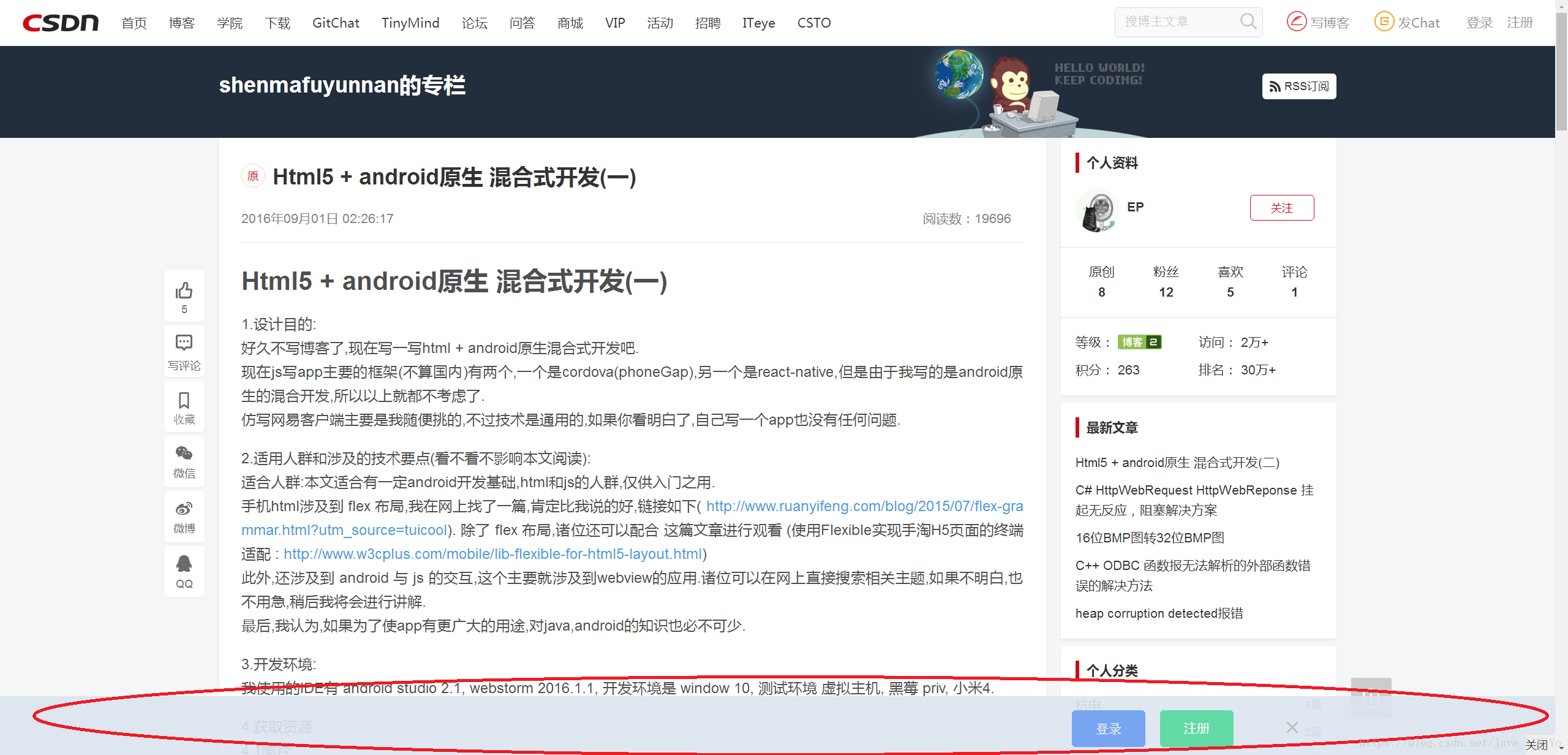Click the CSDN logo

60,23
